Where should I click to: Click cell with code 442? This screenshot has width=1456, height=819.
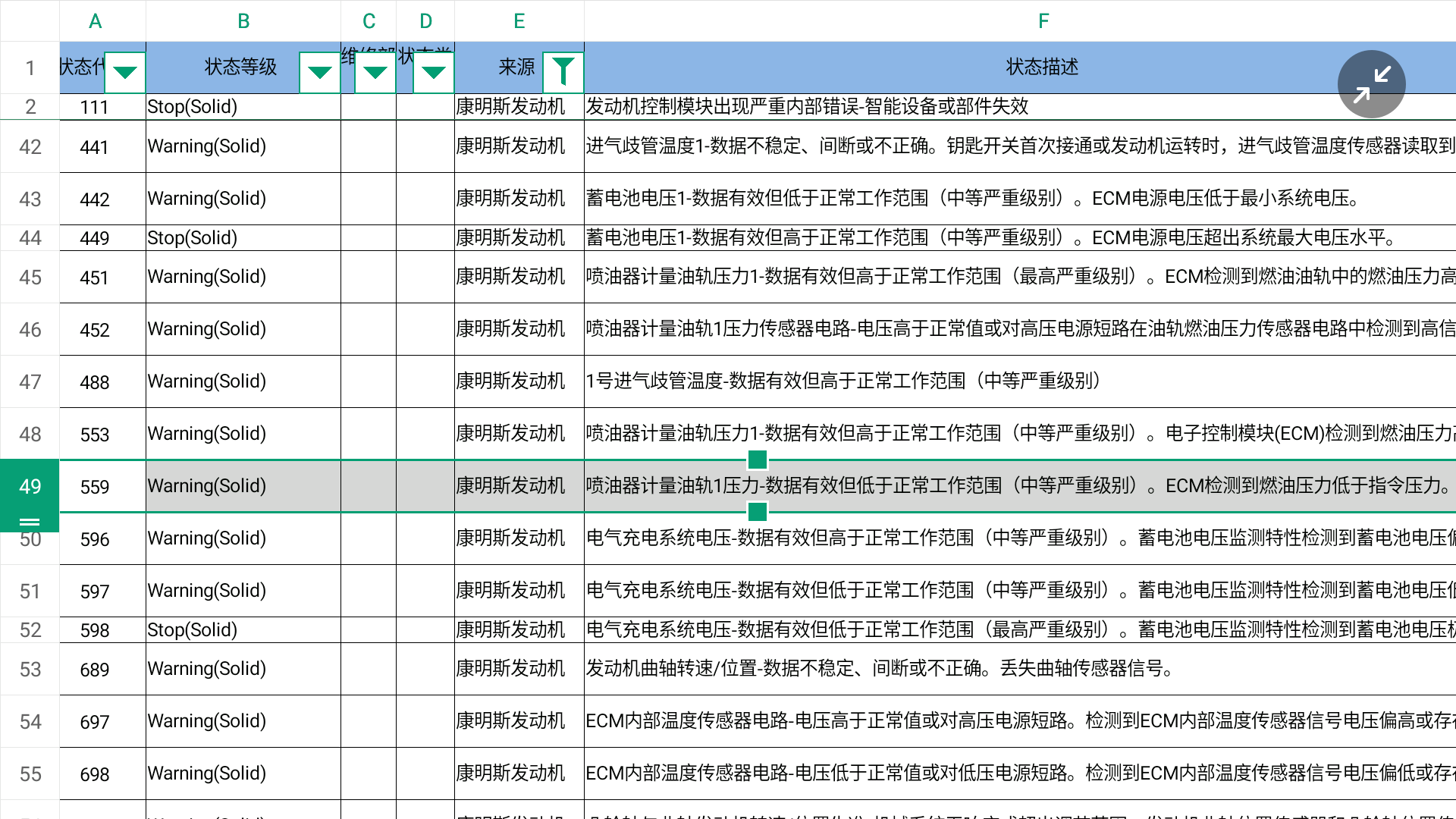coord(102,199)
